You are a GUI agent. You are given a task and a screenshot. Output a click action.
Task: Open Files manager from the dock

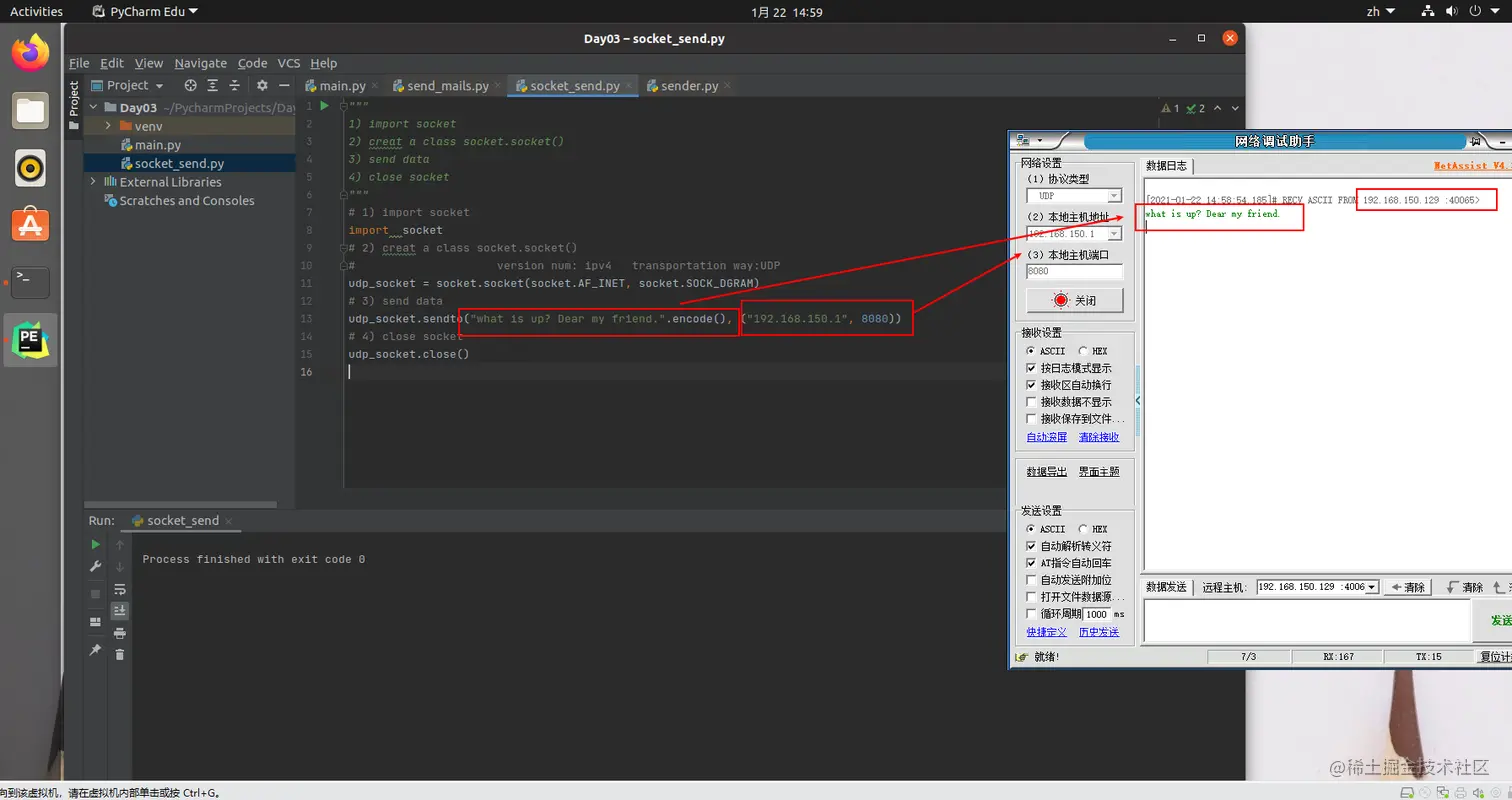pyautogui.click(x=30, y=110)
